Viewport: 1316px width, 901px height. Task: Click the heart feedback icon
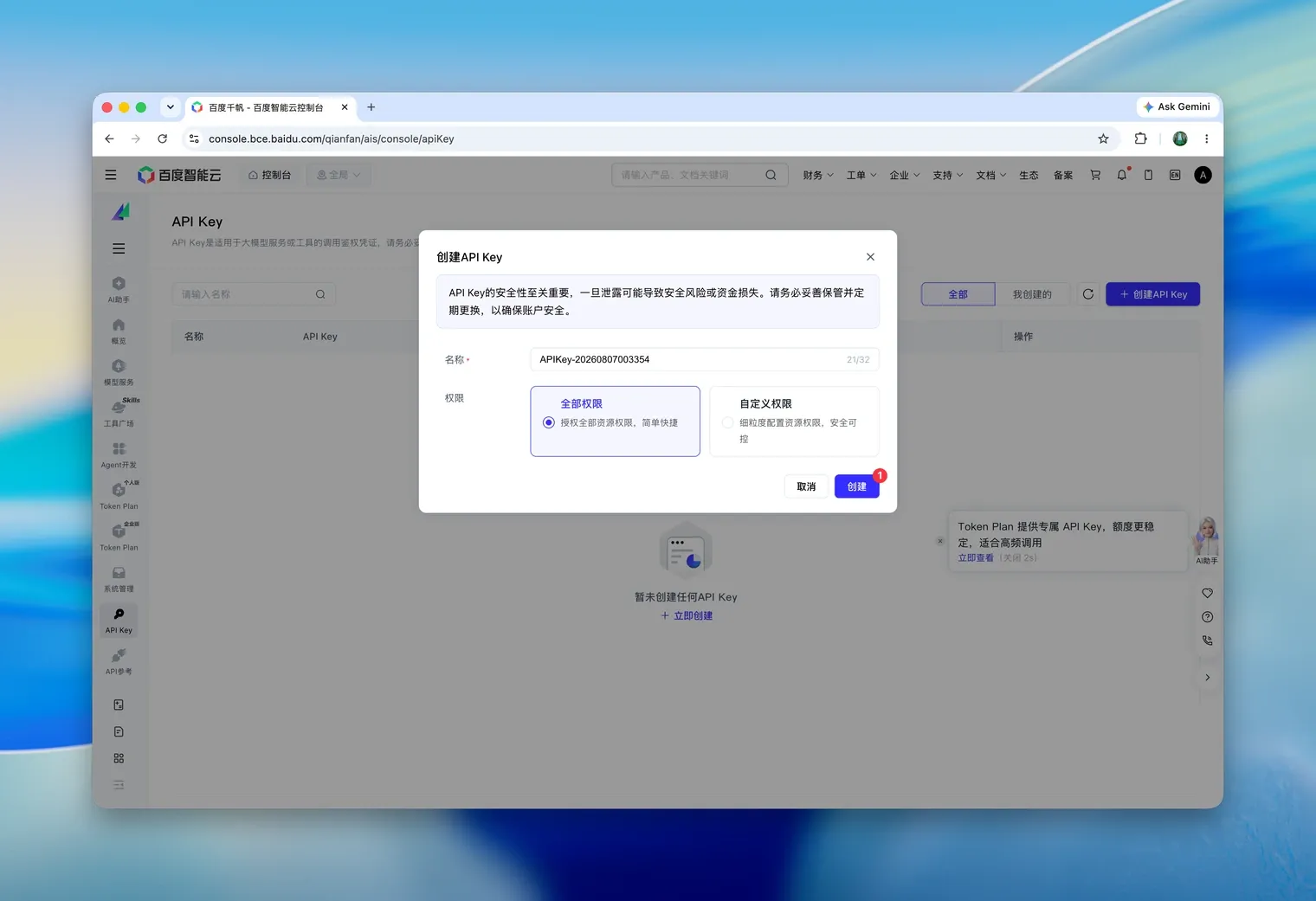[1207, 593]
